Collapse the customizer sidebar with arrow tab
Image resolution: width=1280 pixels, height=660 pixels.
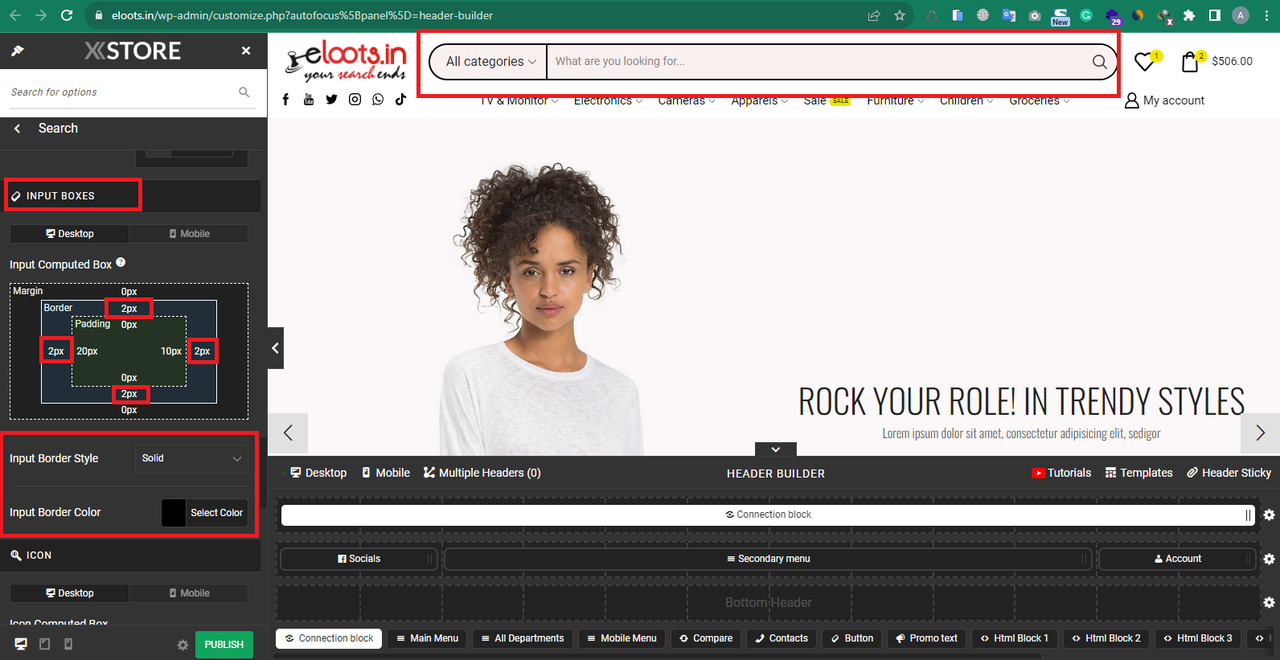(276, 348)
